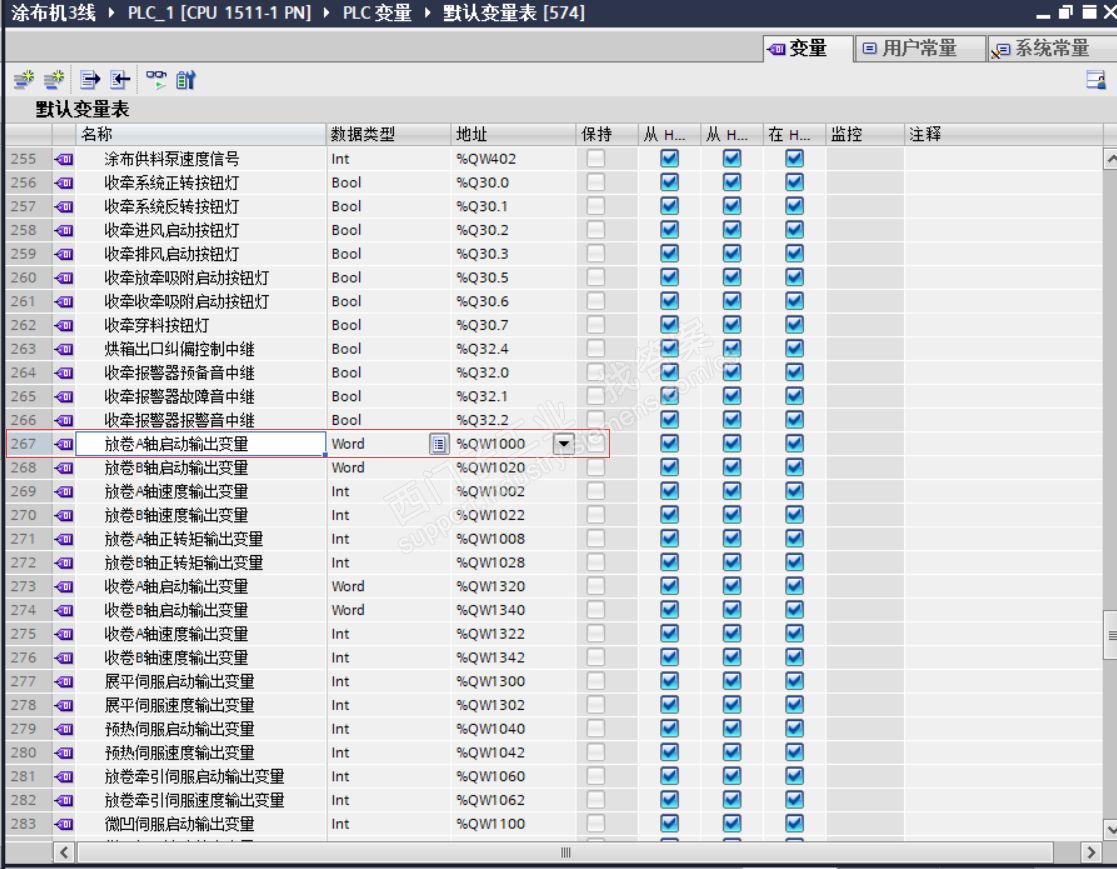Image resolution: width=1117 pixels, height=869 pixels.
Task: Click address %QW1320
Action: tap(491, 586)
